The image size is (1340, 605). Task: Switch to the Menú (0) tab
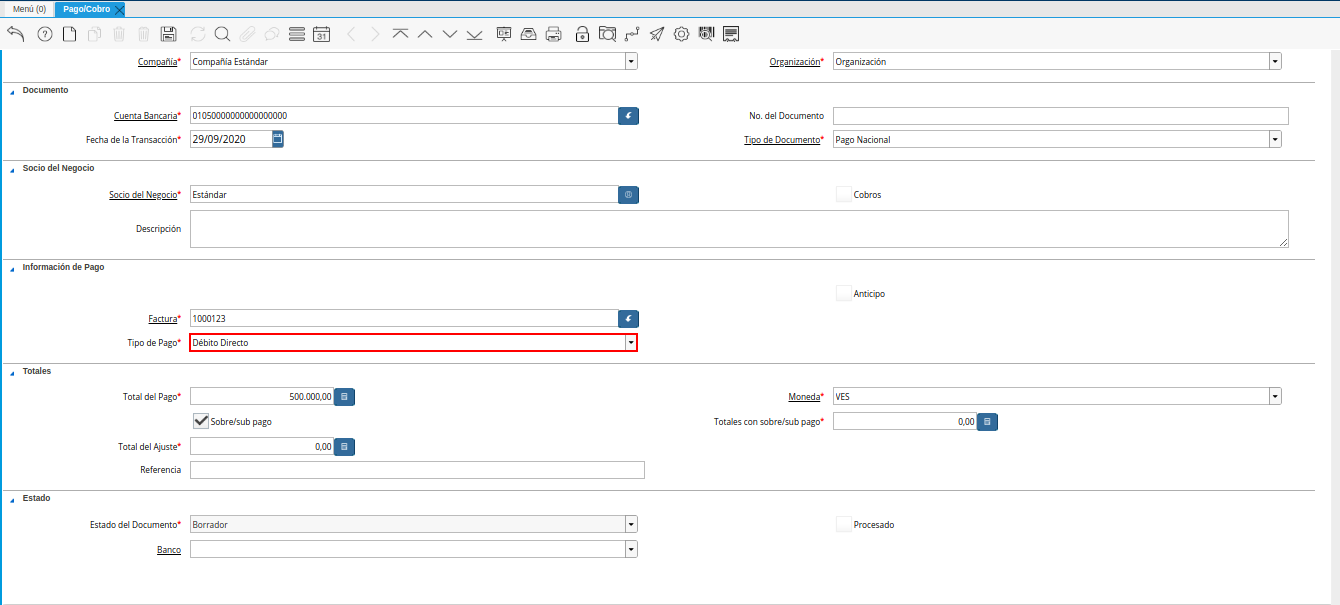(x=29, y=9)
